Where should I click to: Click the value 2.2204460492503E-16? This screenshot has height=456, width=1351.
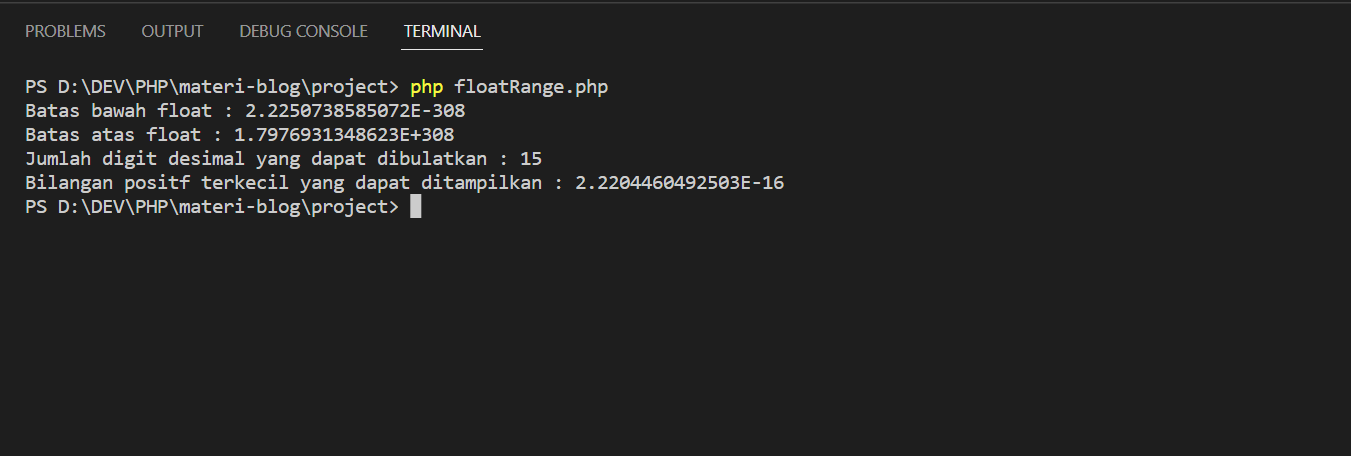click(679, 183)
